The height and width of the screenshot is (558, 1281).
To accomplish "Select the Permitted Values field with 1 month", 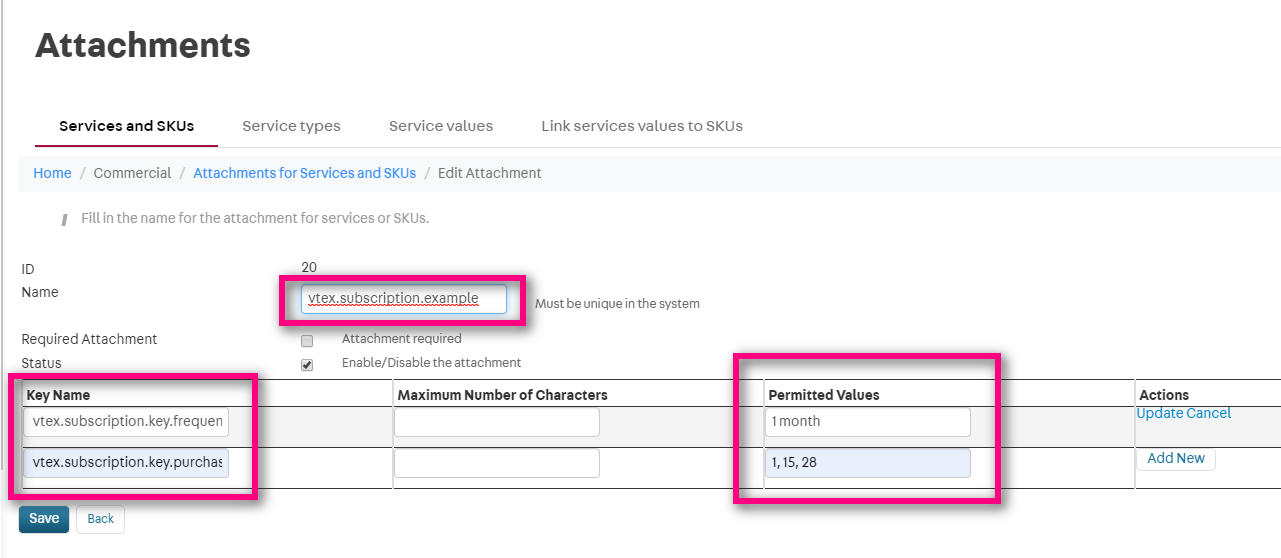I will (x=867, y=422).
